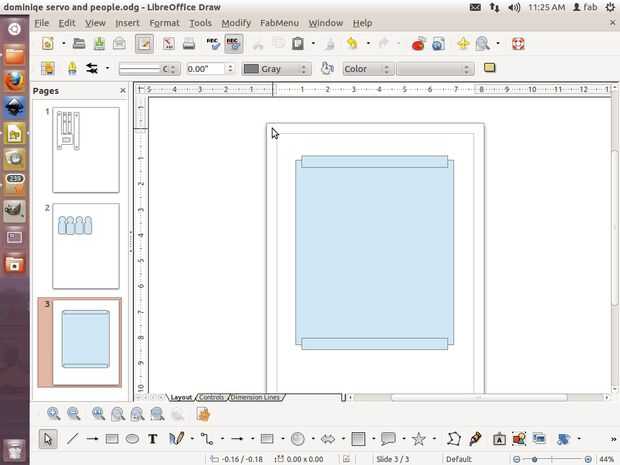Toggle the AutoSpellcheck button
This screenshot has width=620, height=465.
[x=233, y=44]
